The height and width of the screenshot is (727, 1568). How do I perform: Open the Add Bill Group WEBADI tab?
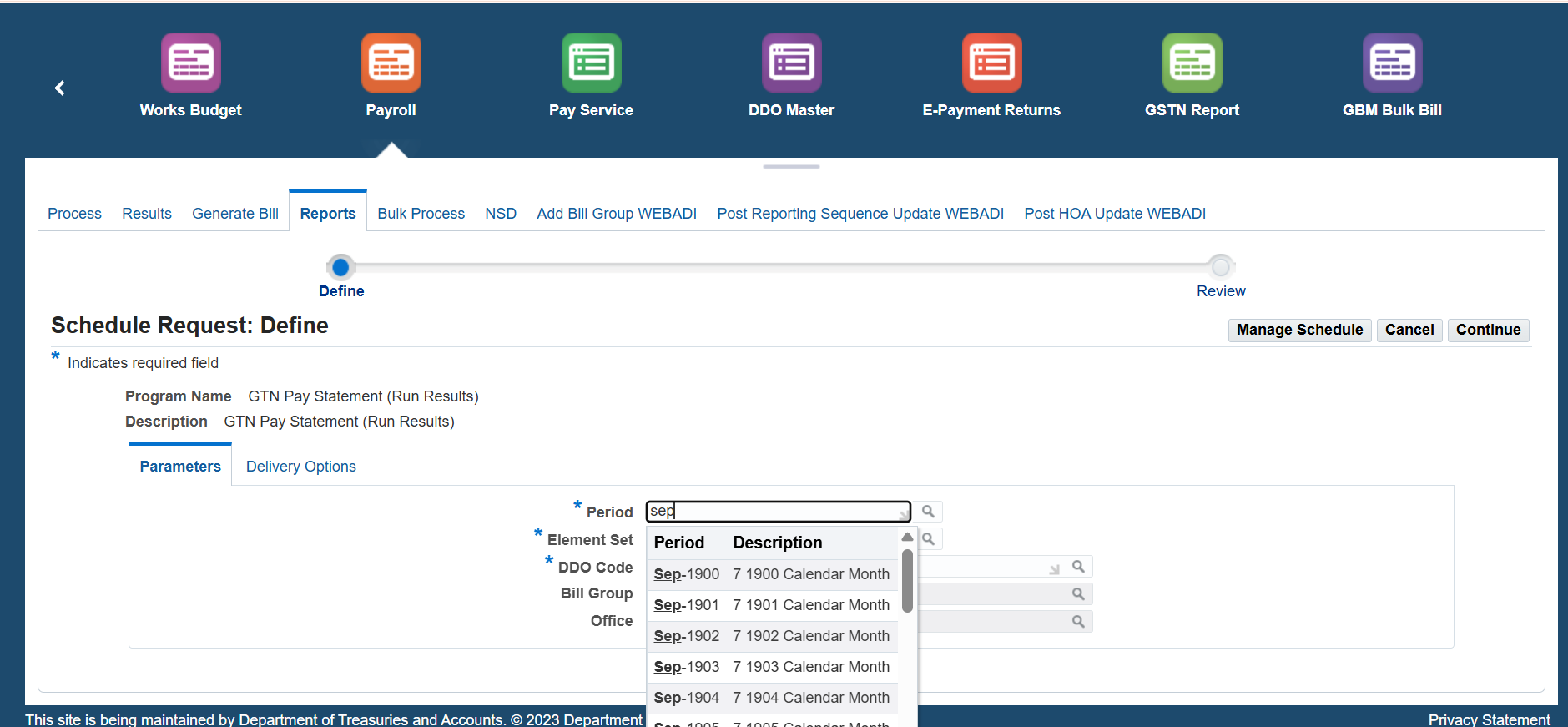(x=617, y=214)
